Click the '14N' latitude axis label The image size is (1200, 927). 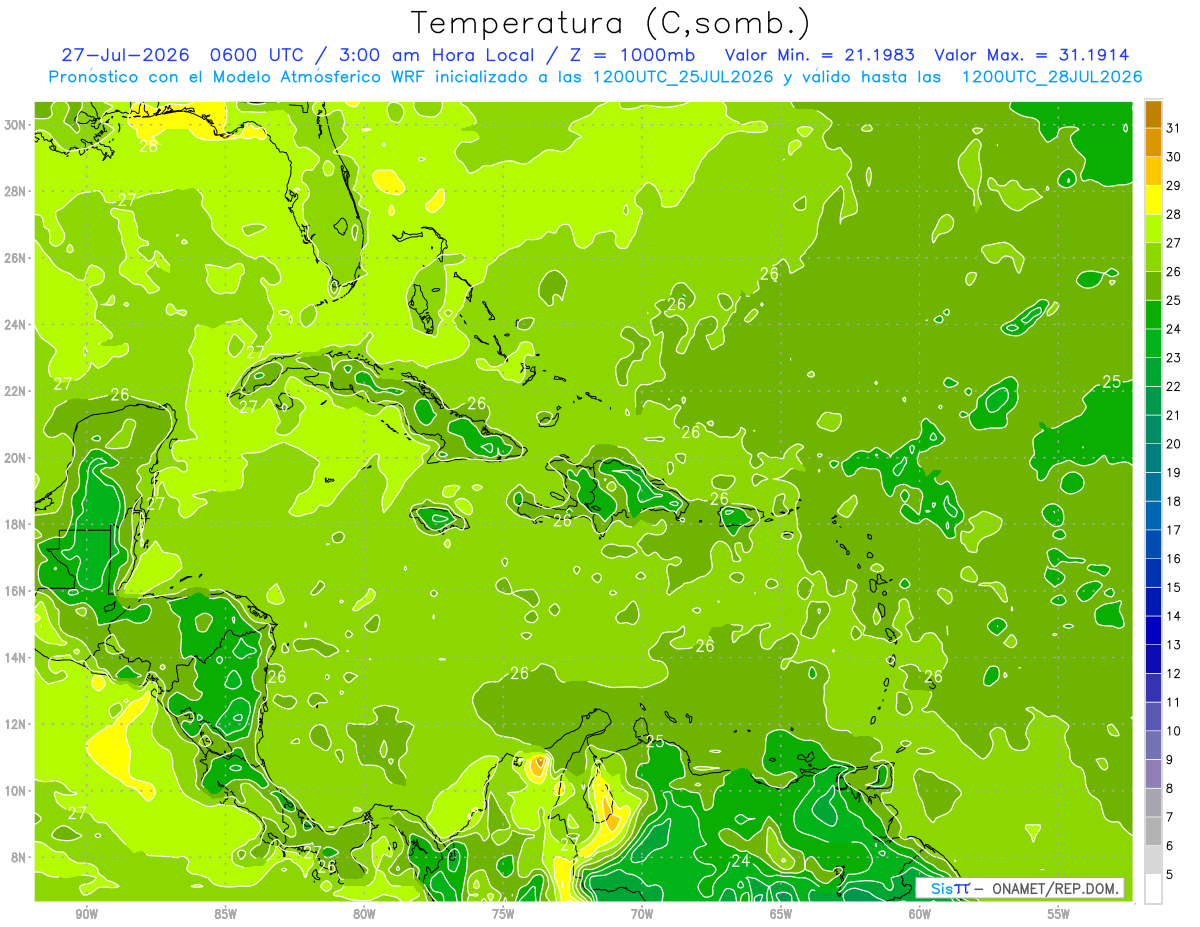[x=16, y=657]
